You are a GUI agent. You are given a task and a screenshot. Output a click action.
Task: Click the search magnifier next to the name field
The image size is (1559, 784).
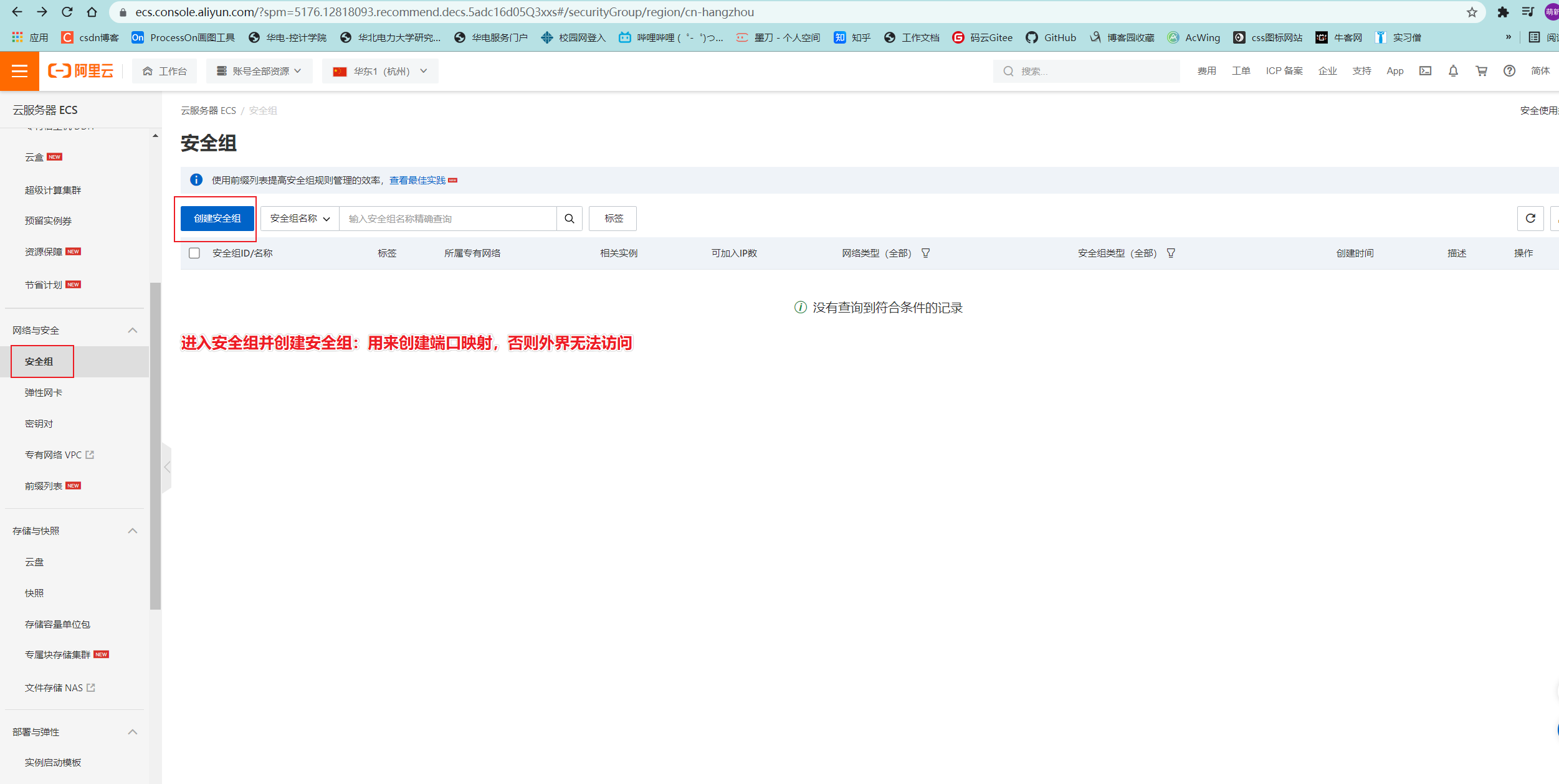pyautogui.click(x=569, y=218)
